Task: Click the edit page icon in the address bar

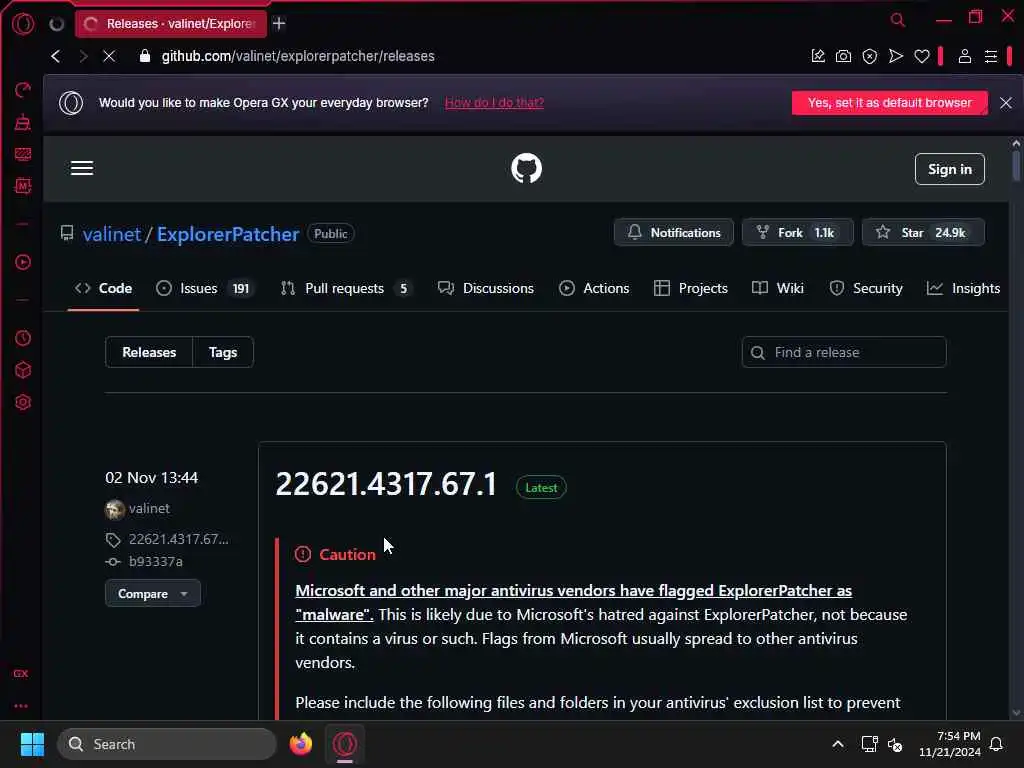Action: 818,56
